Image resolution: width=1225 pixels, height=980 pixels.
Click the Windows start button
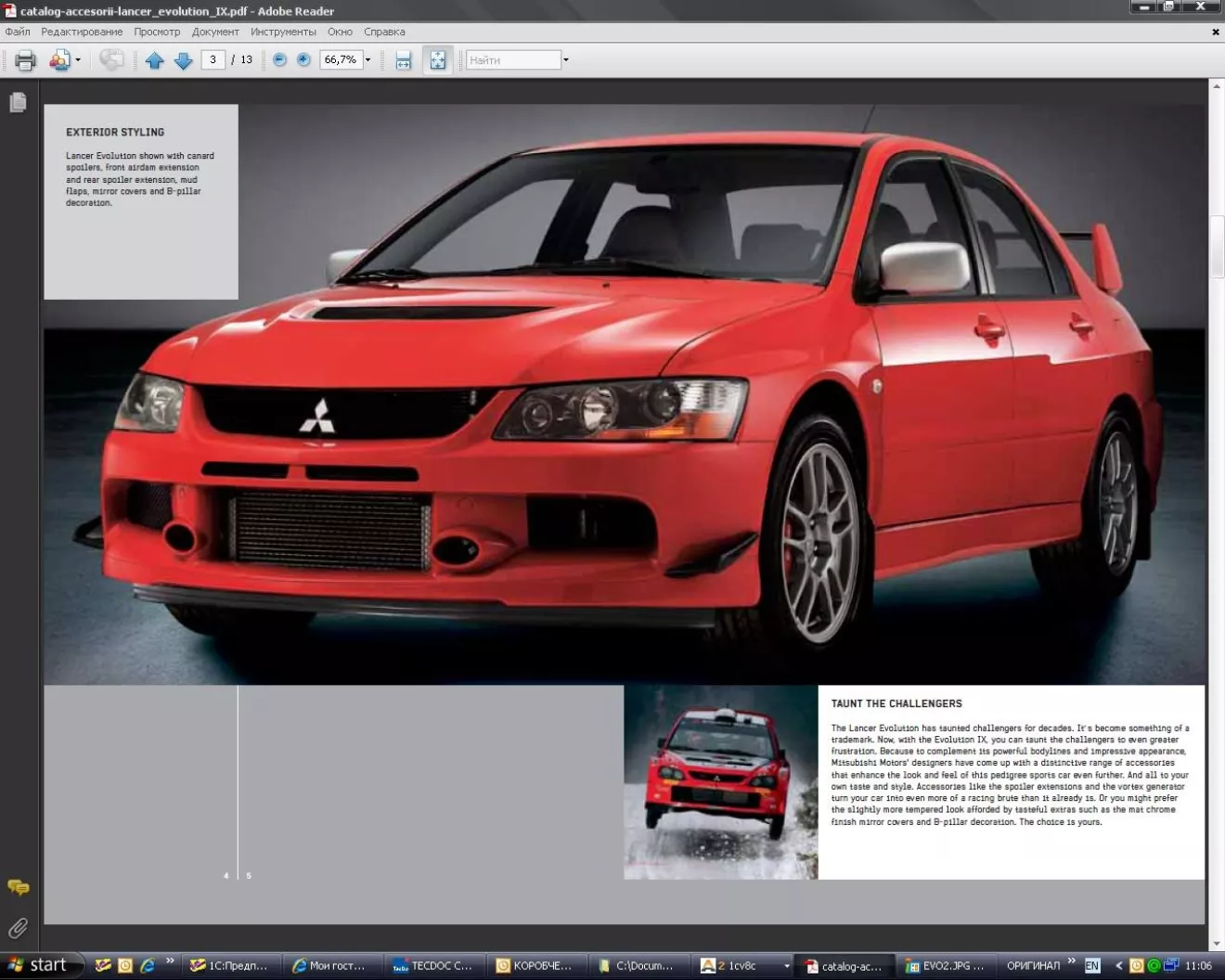coord(39,965)
